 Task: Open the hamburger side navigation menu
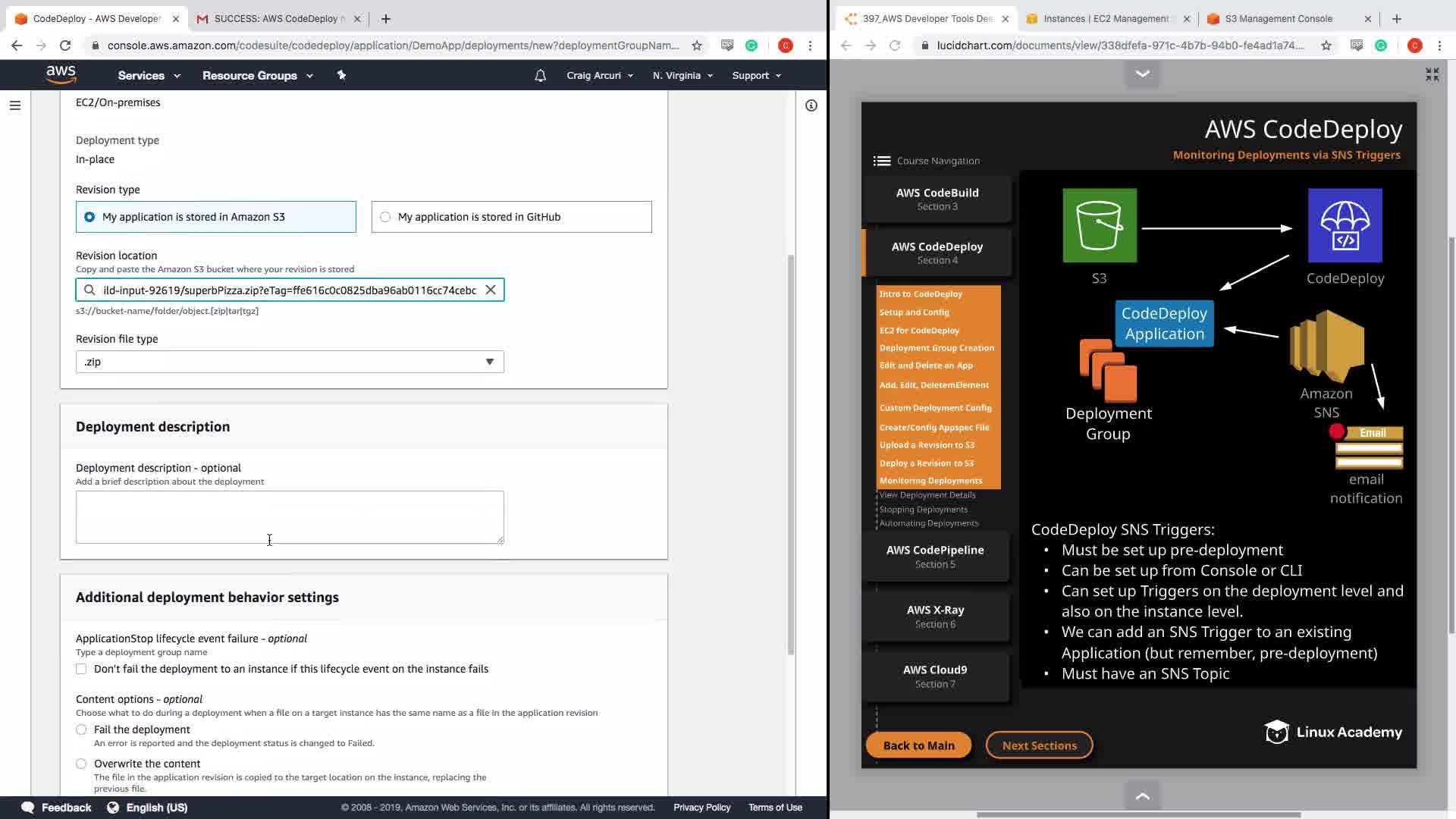coord(15,105)
